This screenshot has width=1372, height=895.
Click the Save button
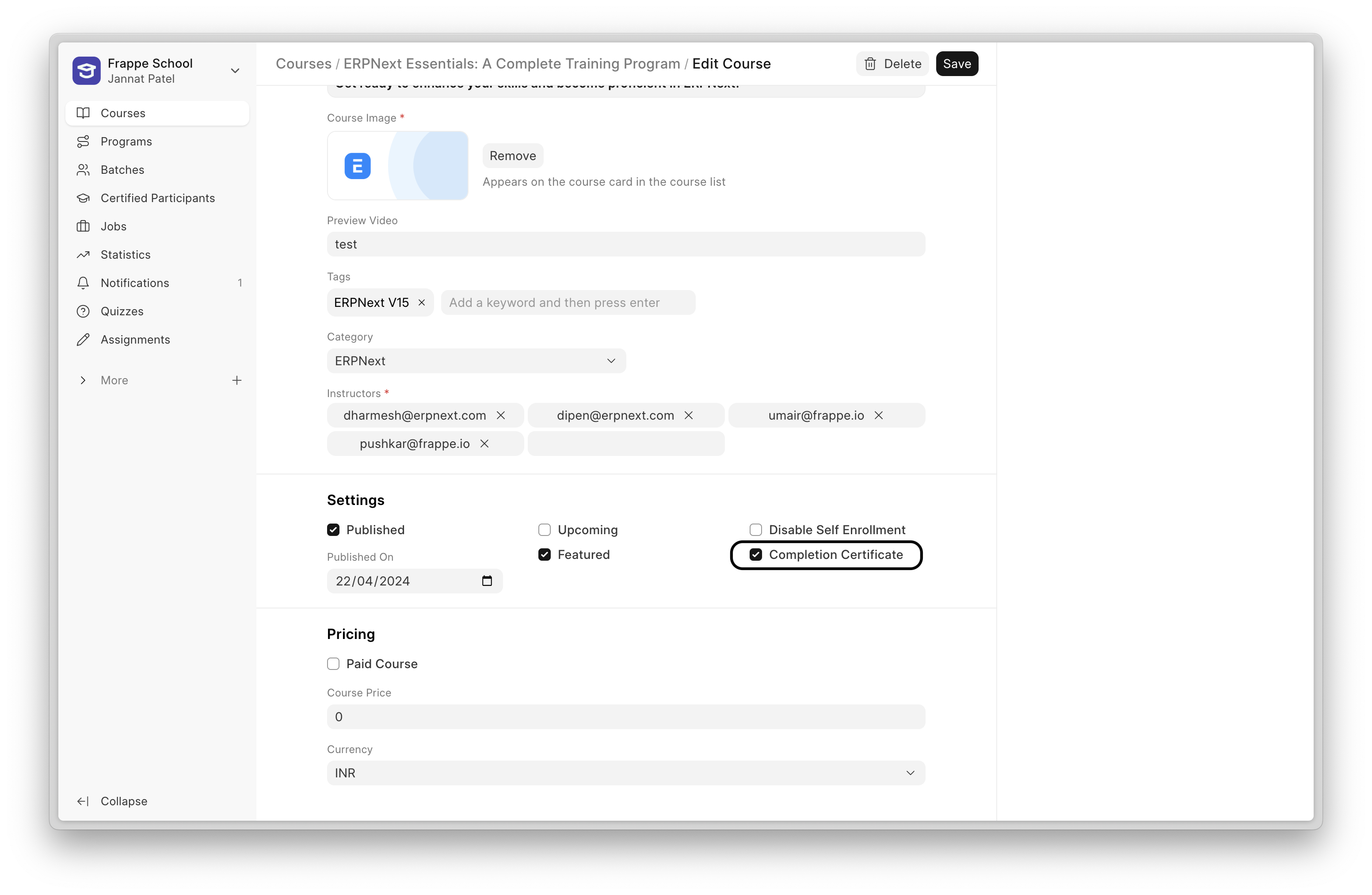point(957,63)
